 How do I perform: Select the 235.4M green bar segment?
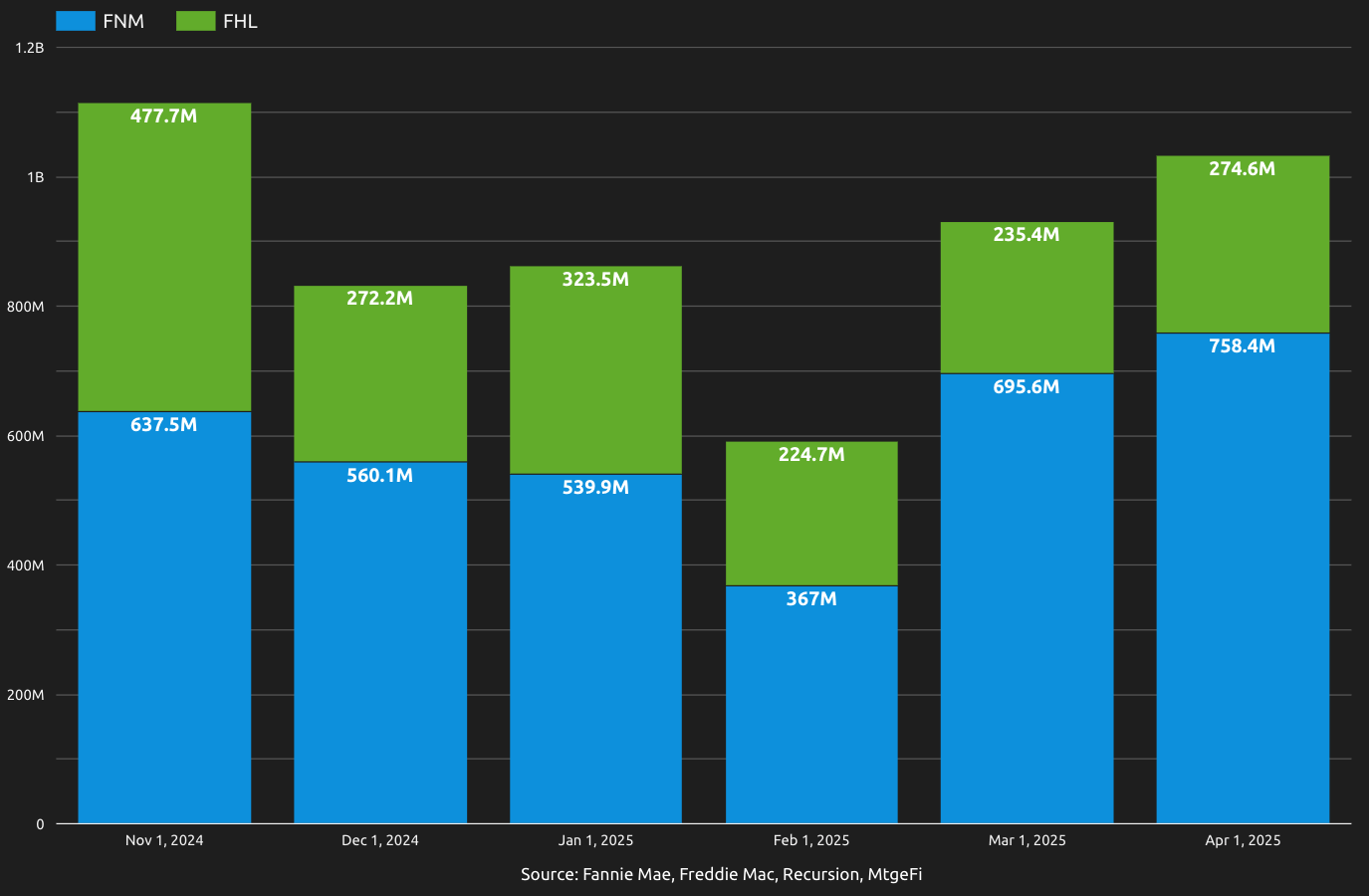click(x=1027, y=298)
